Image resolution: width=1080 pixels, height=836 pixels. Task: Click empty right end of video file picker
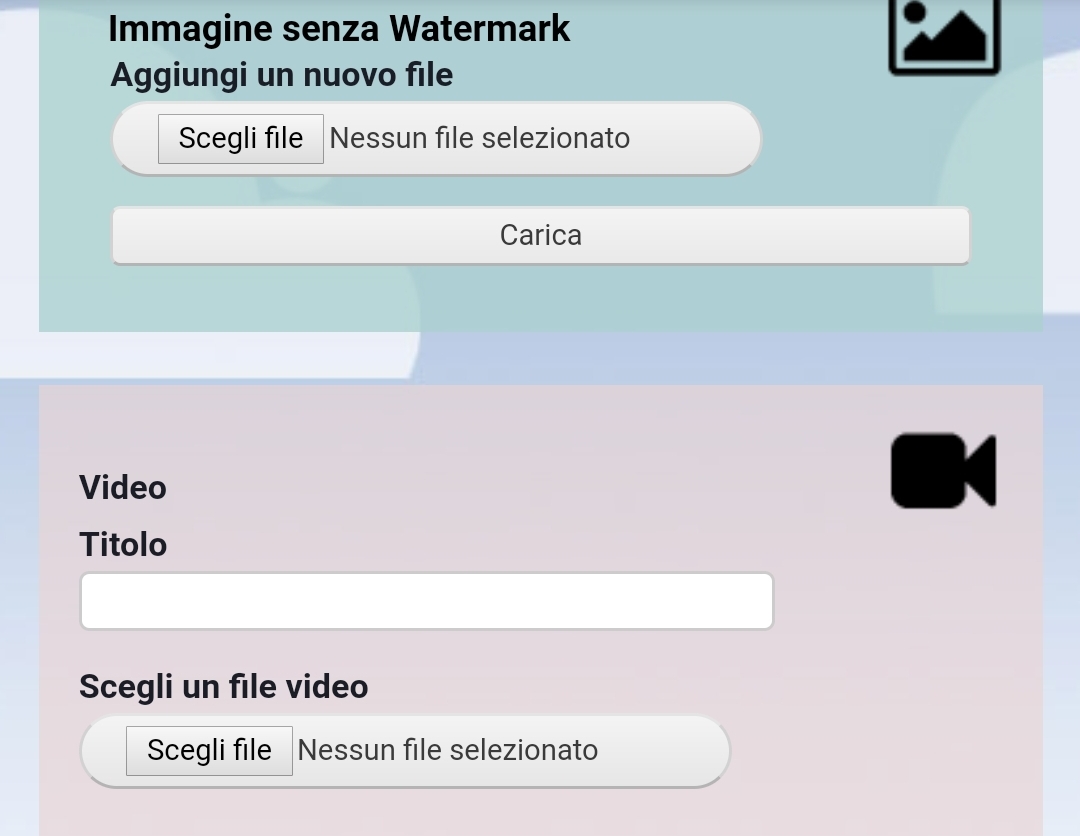[665, 751]
